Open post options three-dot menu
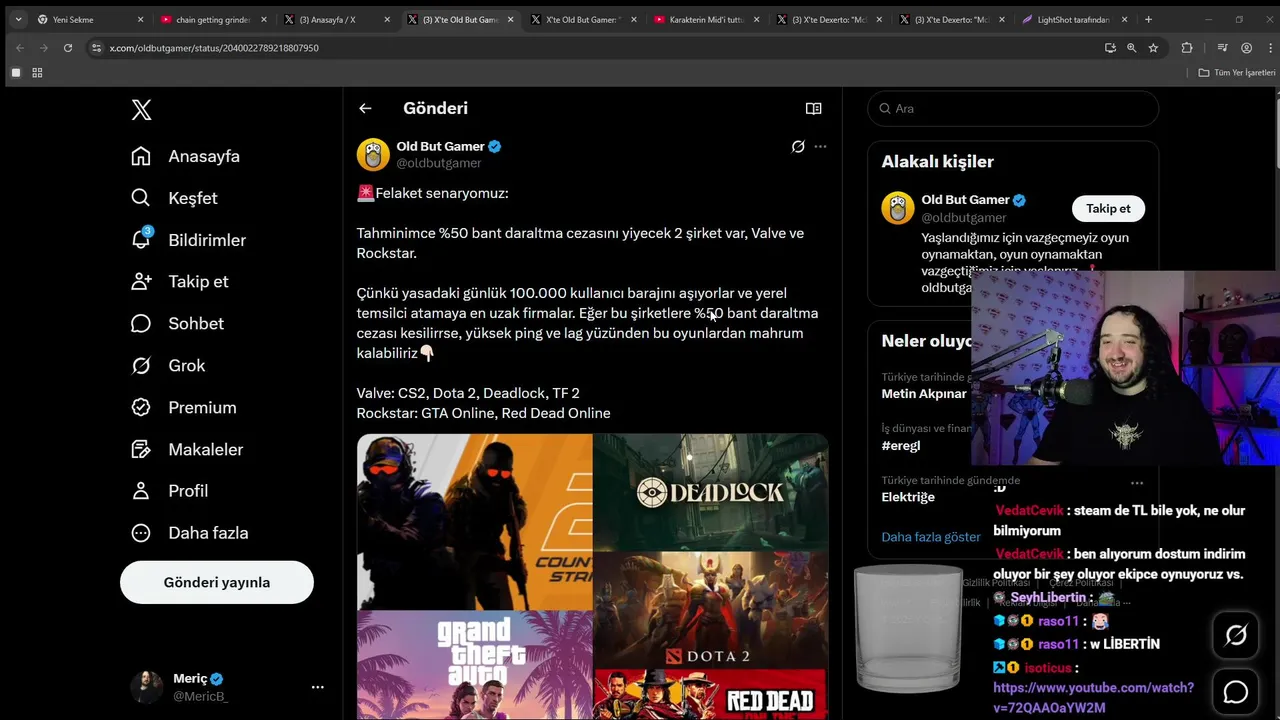 820,146
